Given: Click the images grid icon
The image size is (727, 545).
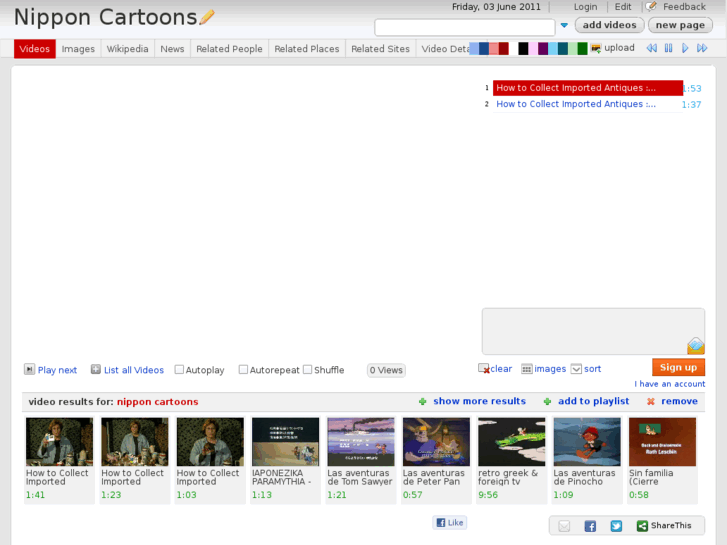Looking at the screenshot, I should (527, 369).
